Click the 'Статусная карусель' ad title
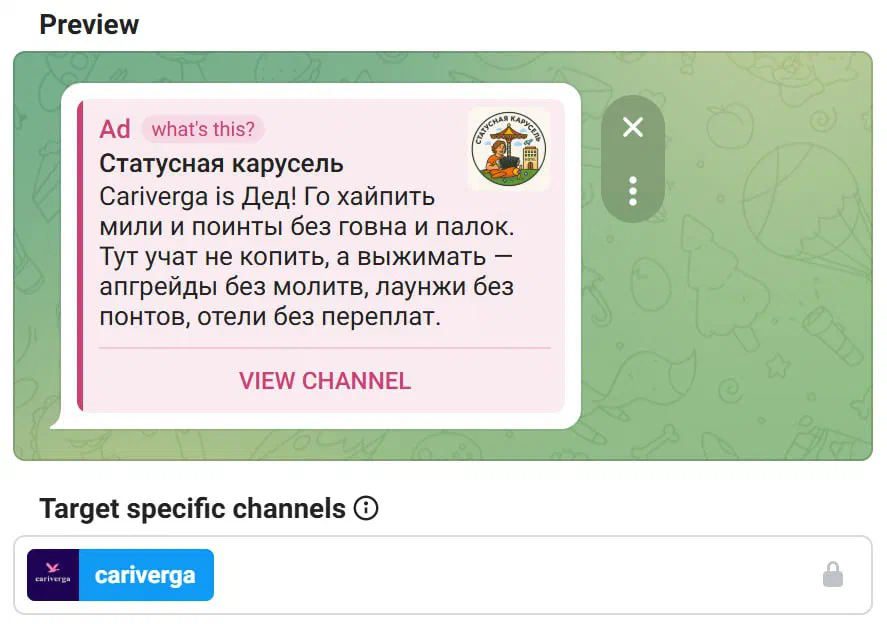 tap(221, 163)
